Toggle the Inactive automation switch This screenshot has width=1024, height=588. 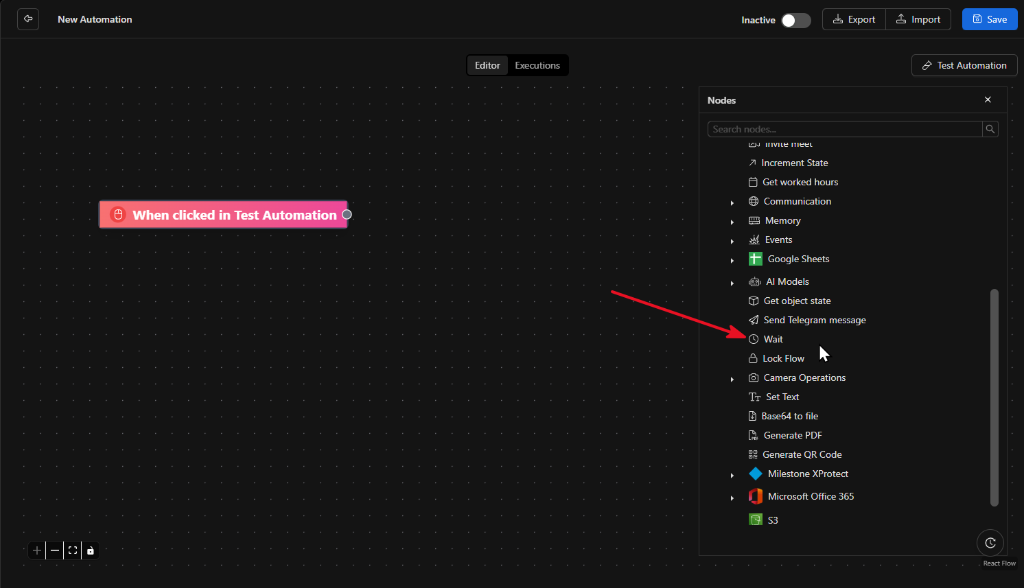coord(795,20)
